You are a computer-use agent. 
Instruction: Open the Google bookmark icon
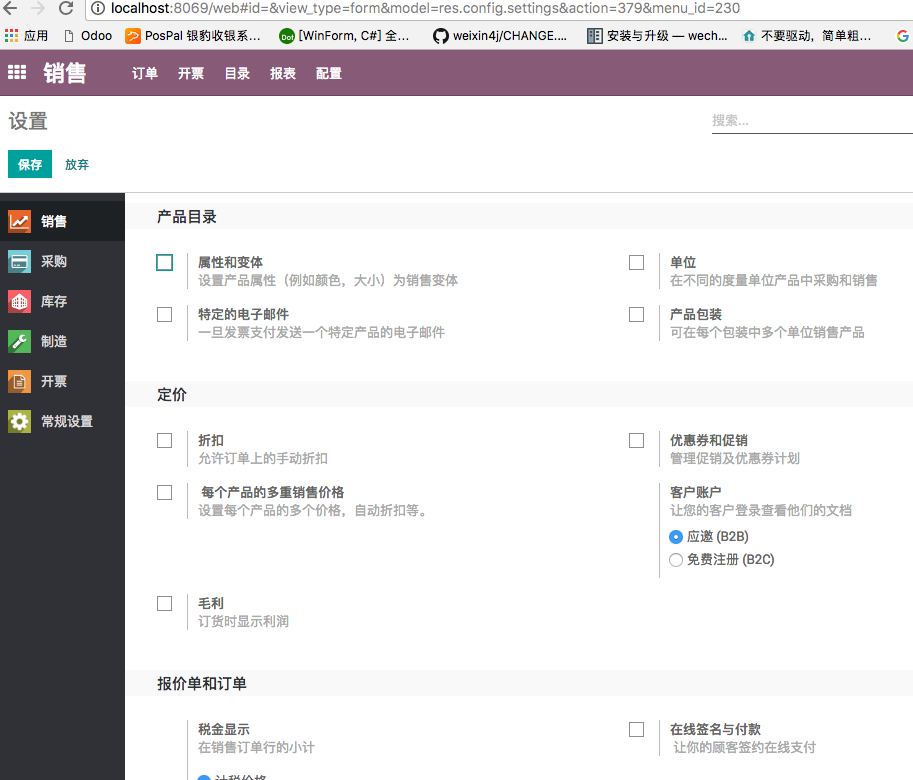903,36
